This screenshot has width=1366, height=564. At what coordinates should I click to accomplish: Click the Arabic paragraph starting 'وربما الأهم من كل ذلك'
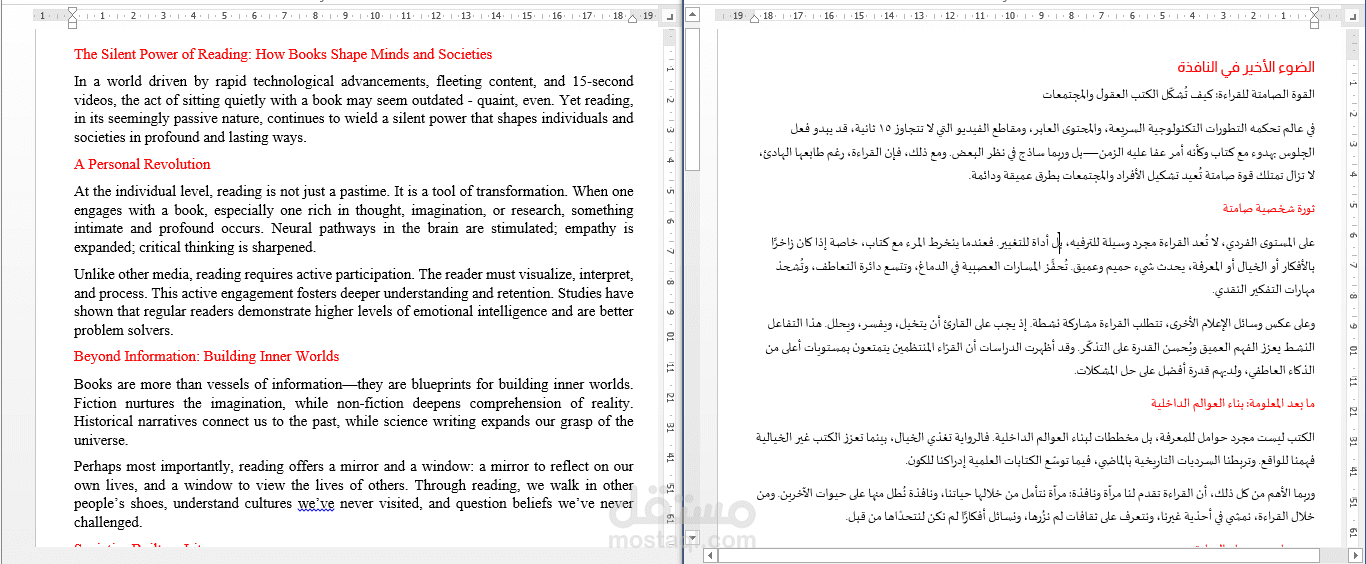[1034, 506]
